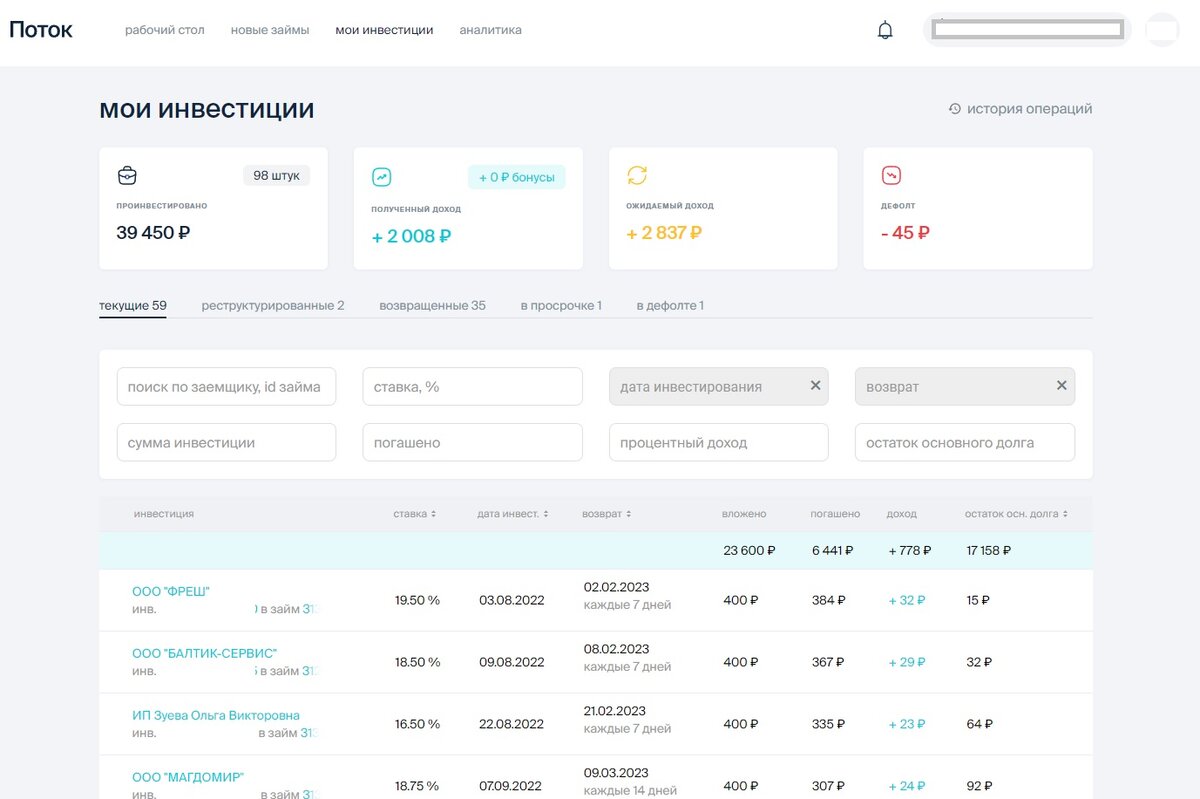
Task: Sort table by ставка column
Action: tap(415, 514)
